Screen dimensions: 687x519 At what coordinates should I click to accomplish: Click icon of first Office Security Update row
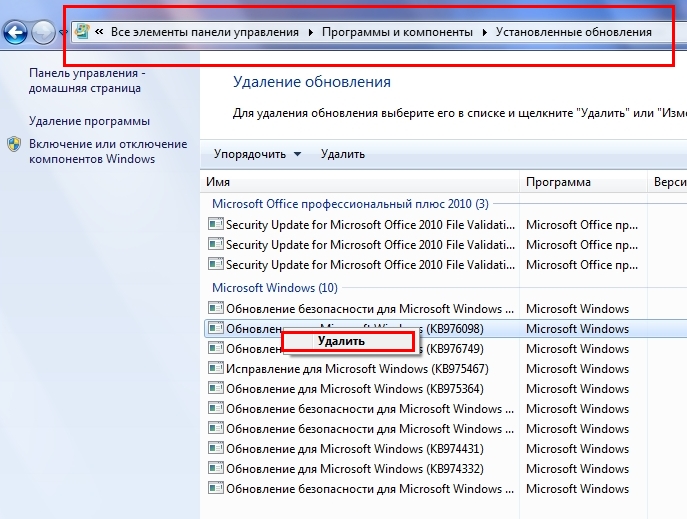216,224
